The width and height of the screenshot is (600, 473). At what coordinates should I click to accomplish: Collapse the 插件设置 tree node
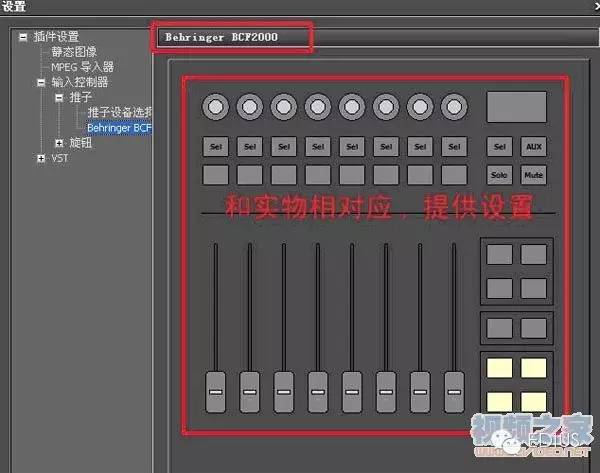coord(23,37)
